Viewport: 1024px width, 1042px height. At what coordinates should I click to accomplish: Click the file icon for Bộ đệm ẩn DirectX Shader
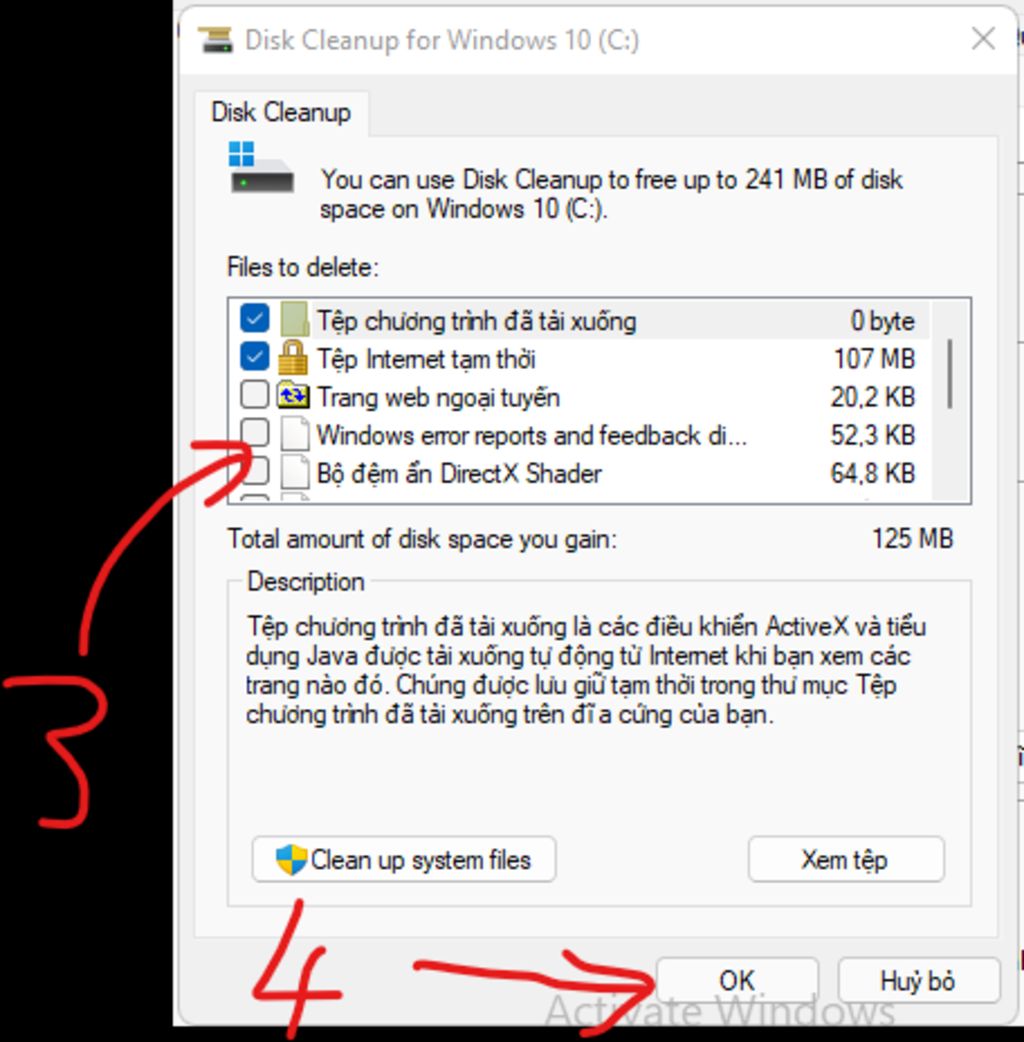point(294,472)
